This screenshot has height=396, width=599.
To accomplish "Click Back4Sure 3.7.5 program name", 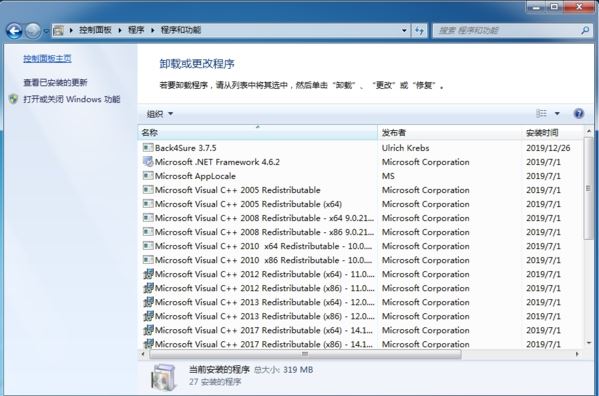I will [x=186, y=148].
